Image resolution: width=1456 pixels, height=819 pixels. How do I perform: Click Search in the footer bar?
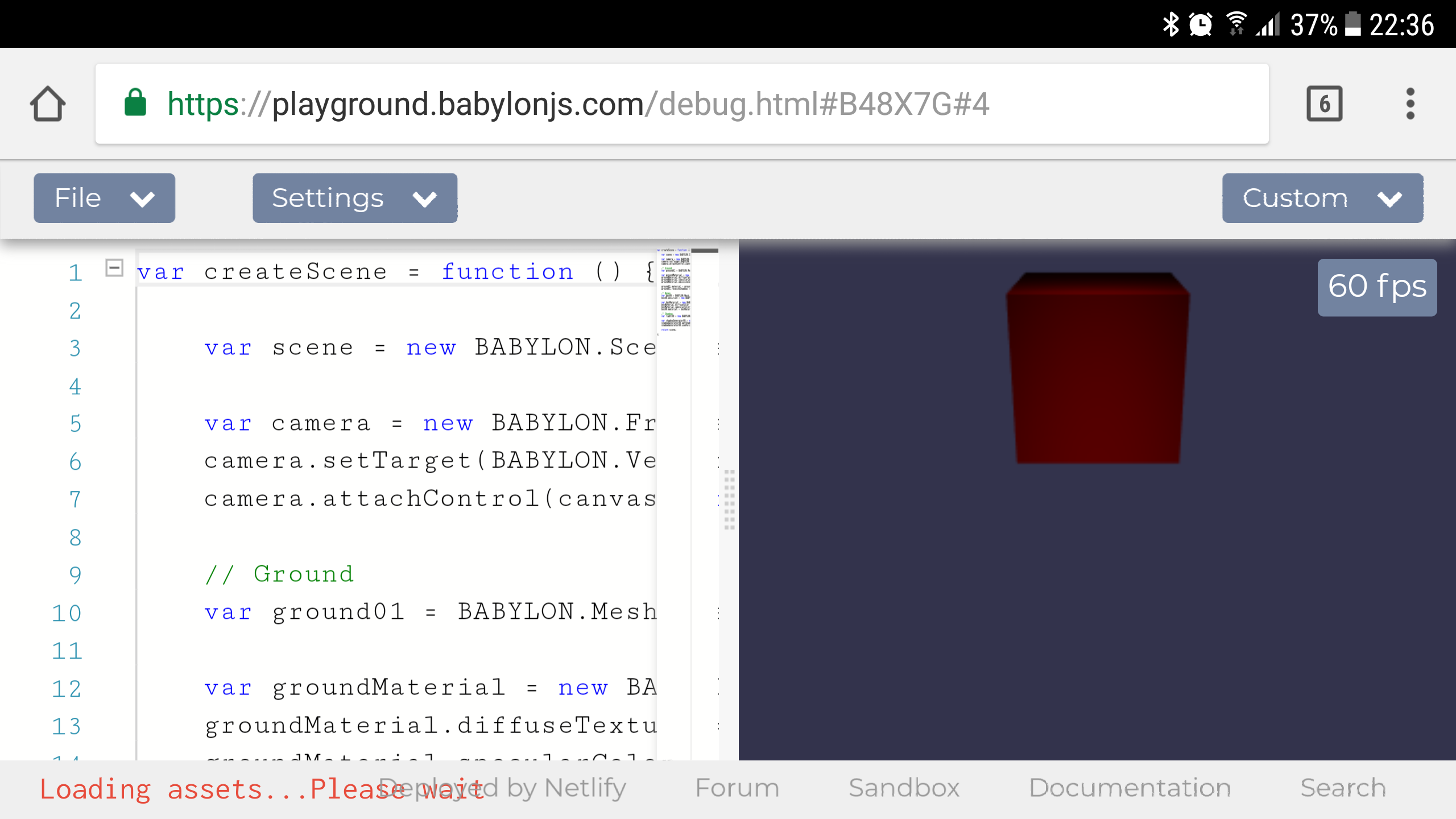pyautogui.click(x=1343, y=788)
